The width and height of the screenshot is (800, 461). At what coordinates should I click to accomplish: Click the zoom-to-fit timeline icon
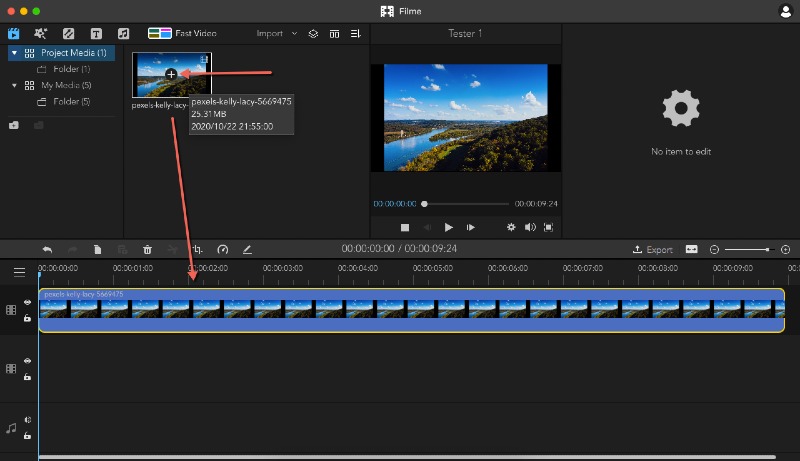tap(691, 249)
